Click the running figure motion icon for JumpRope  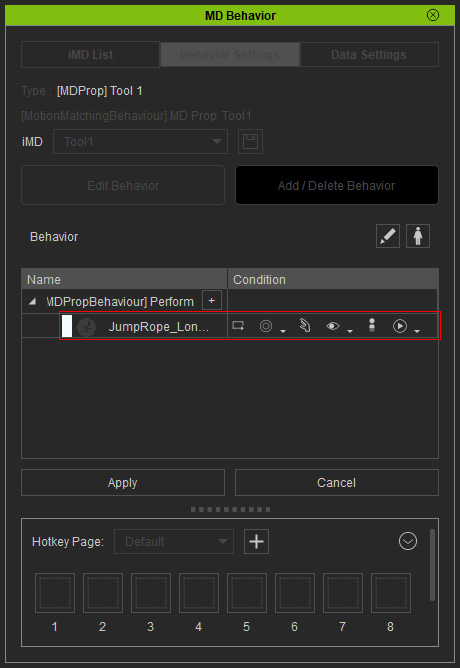(86, 327)
